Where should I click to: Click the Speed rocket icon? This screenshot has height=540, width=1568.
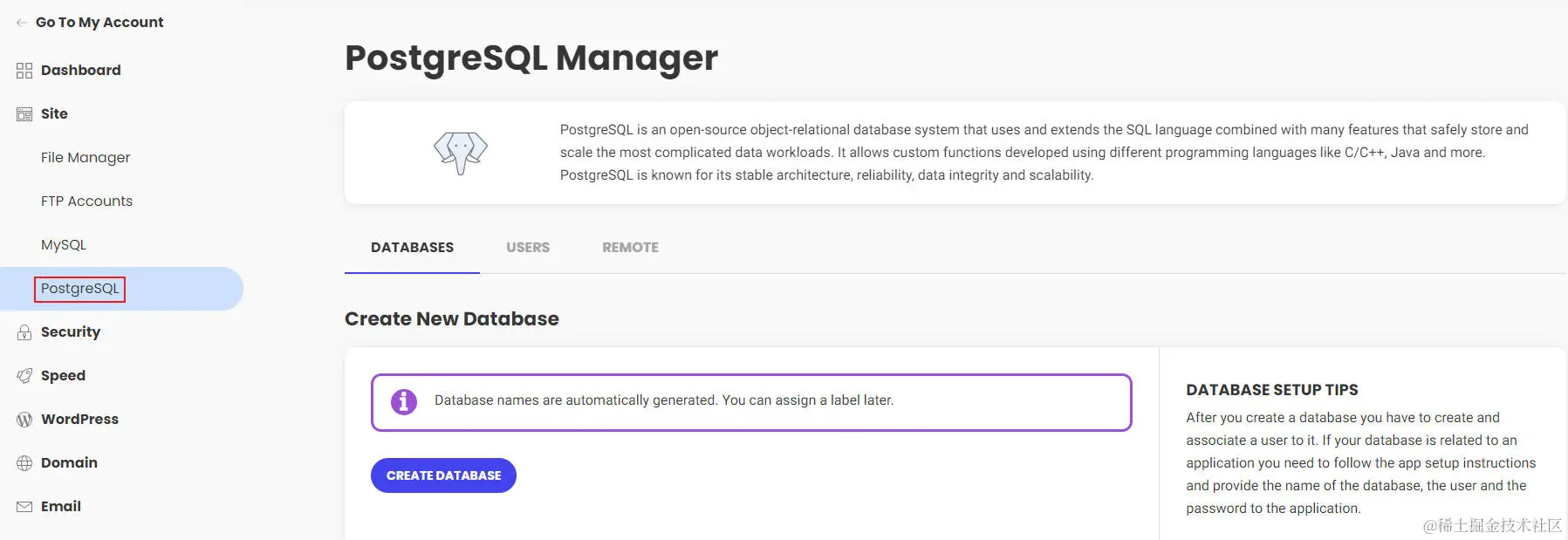(x=24, y=376)
